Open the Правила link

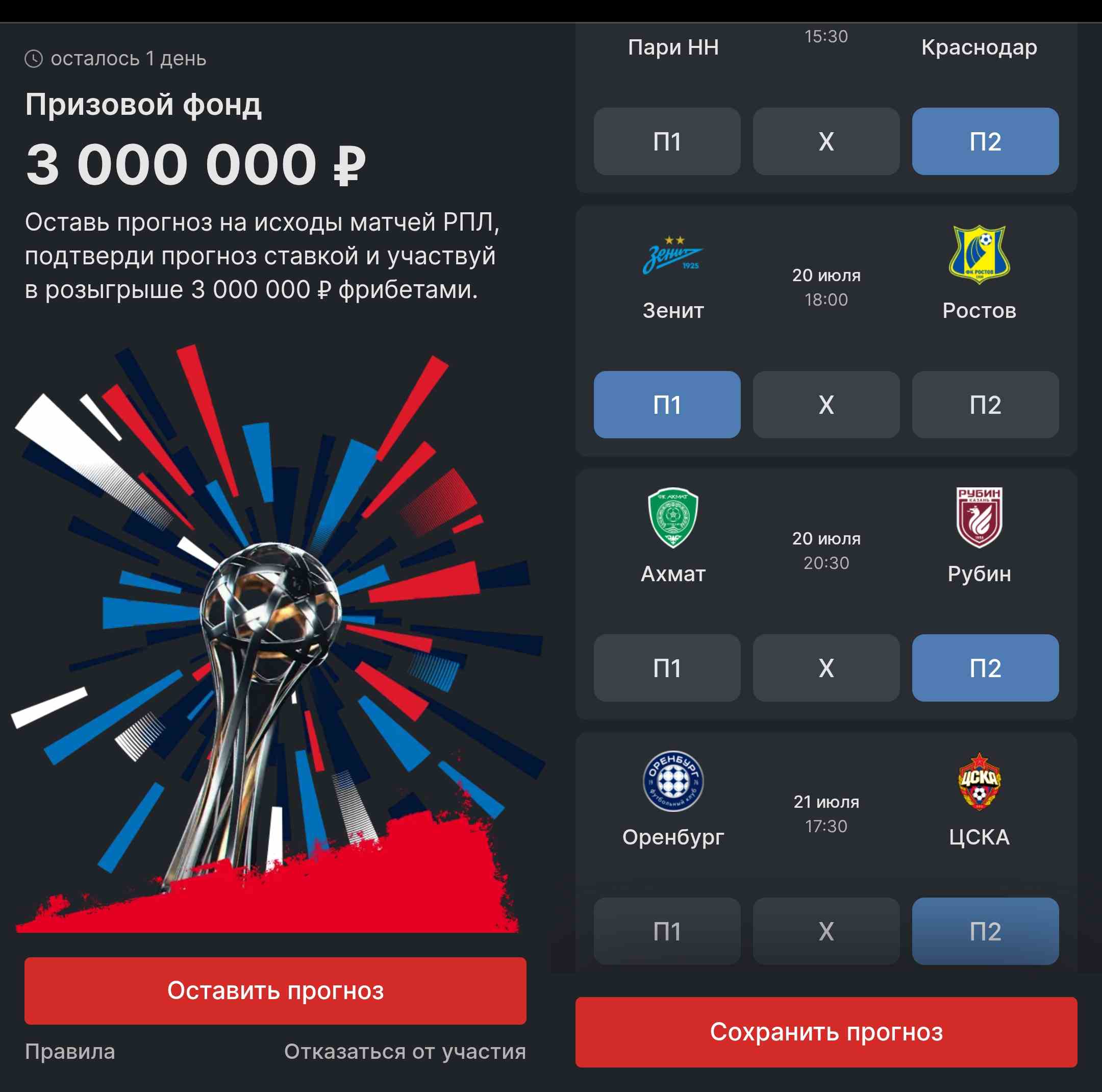click(70, 1051)
